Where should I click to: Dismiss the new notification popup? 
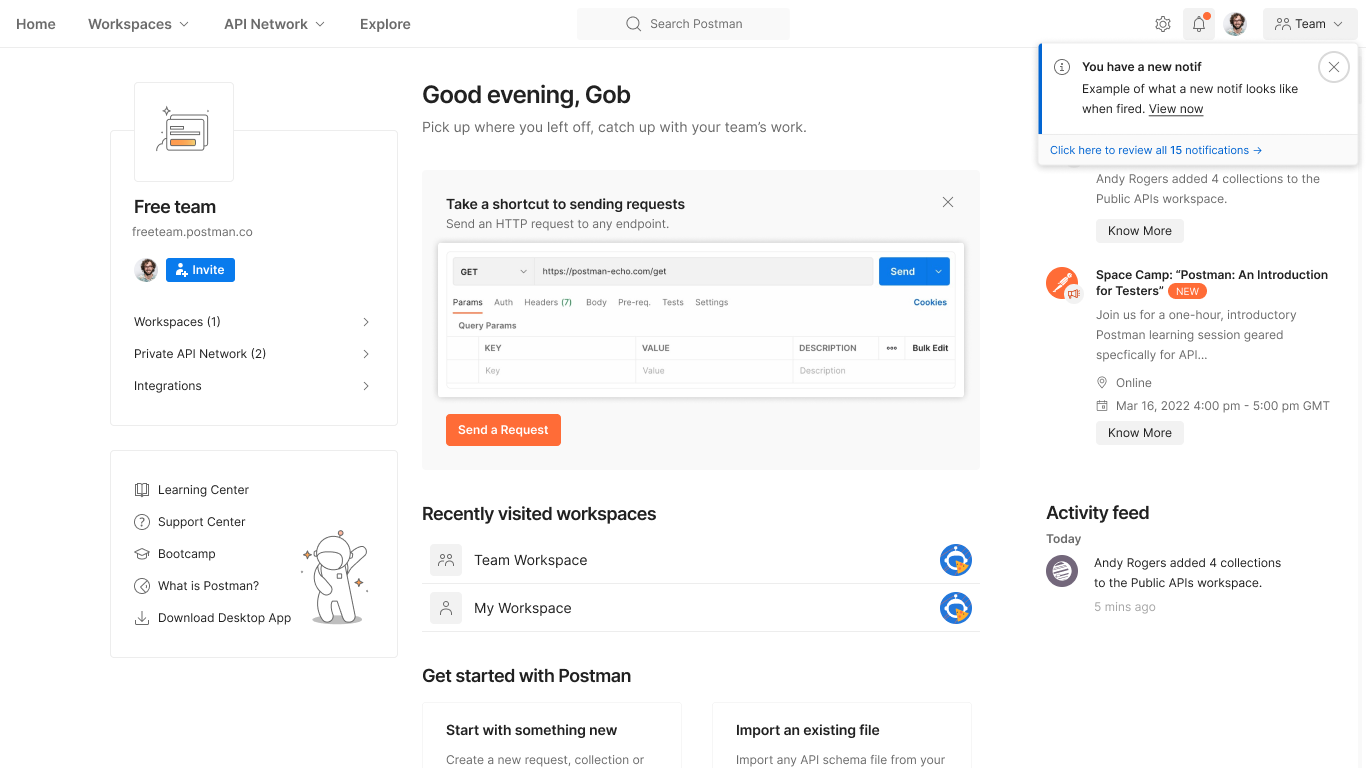click(1333, 67)
